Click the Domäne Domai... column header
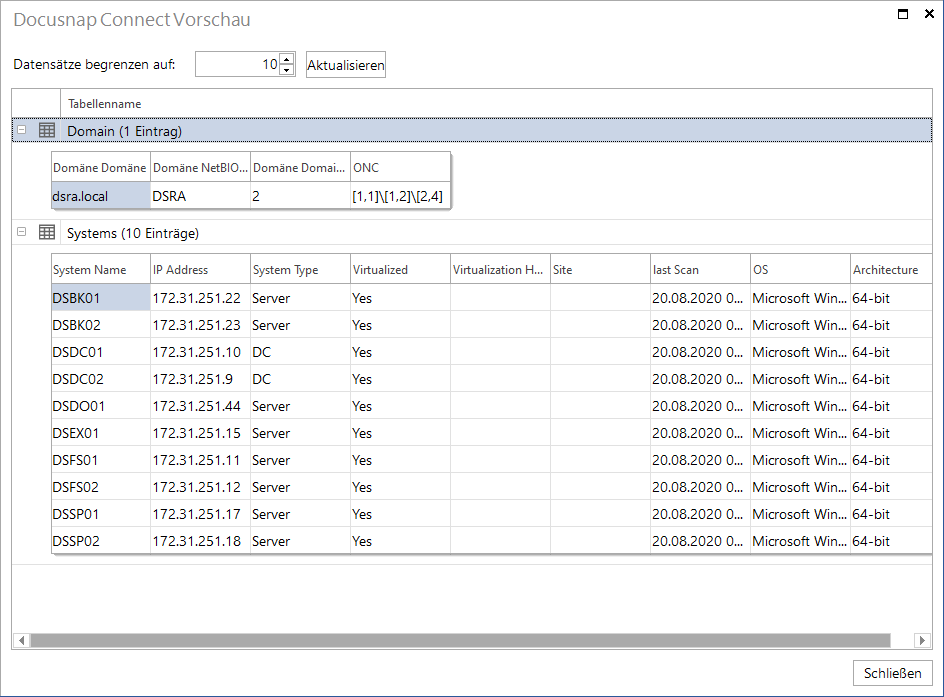Image resolution: width=944 pixels, height=697 pixels. coord(300,168)
